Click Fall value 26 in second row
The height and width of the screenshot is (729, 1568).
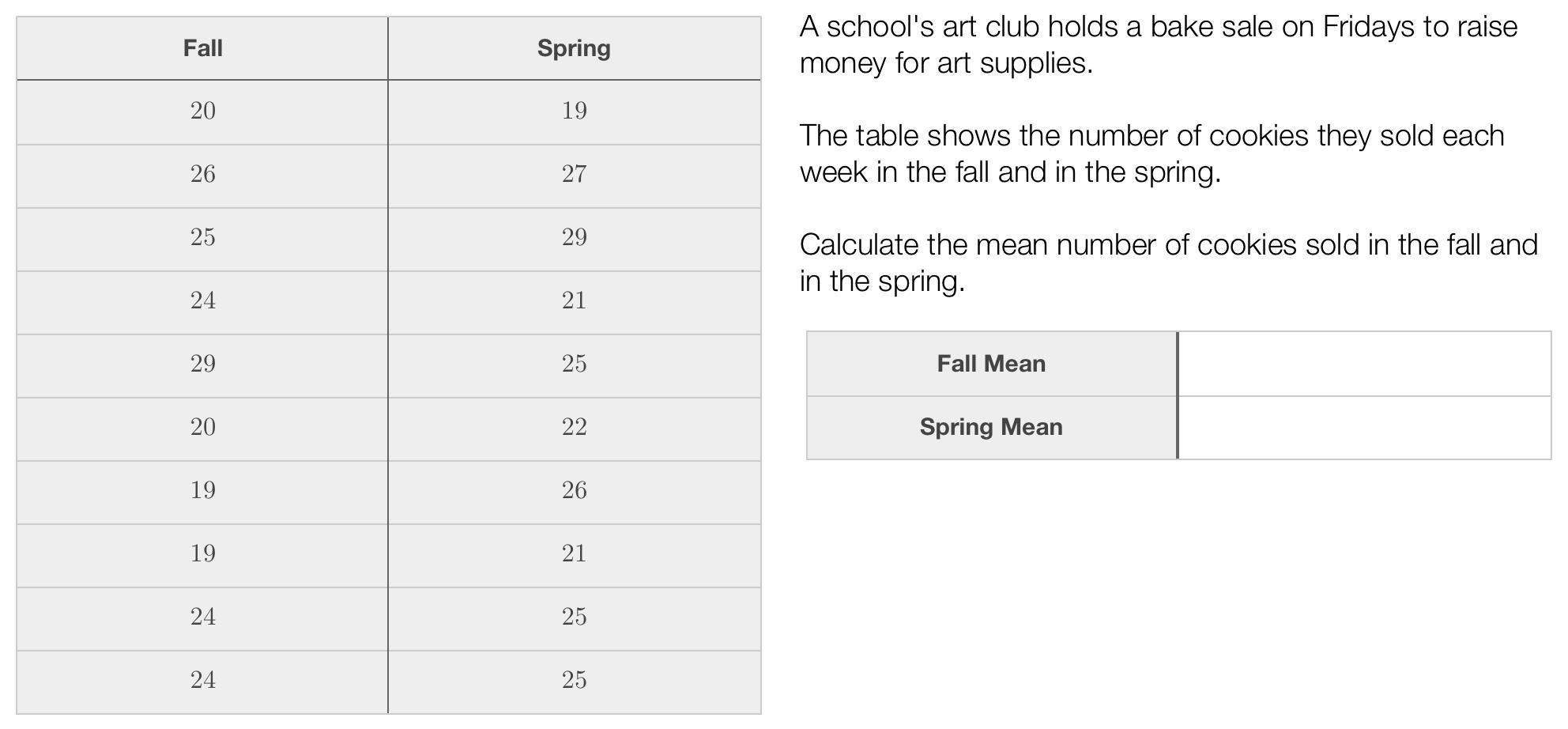pyautogui.click(x=202, y=174)
